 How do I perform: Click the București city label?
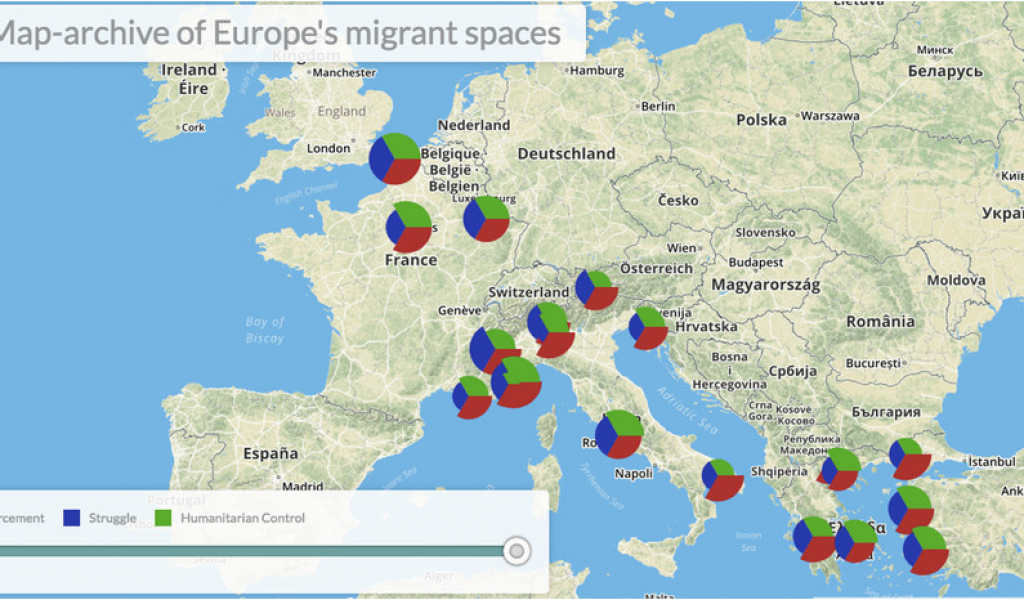873,363
